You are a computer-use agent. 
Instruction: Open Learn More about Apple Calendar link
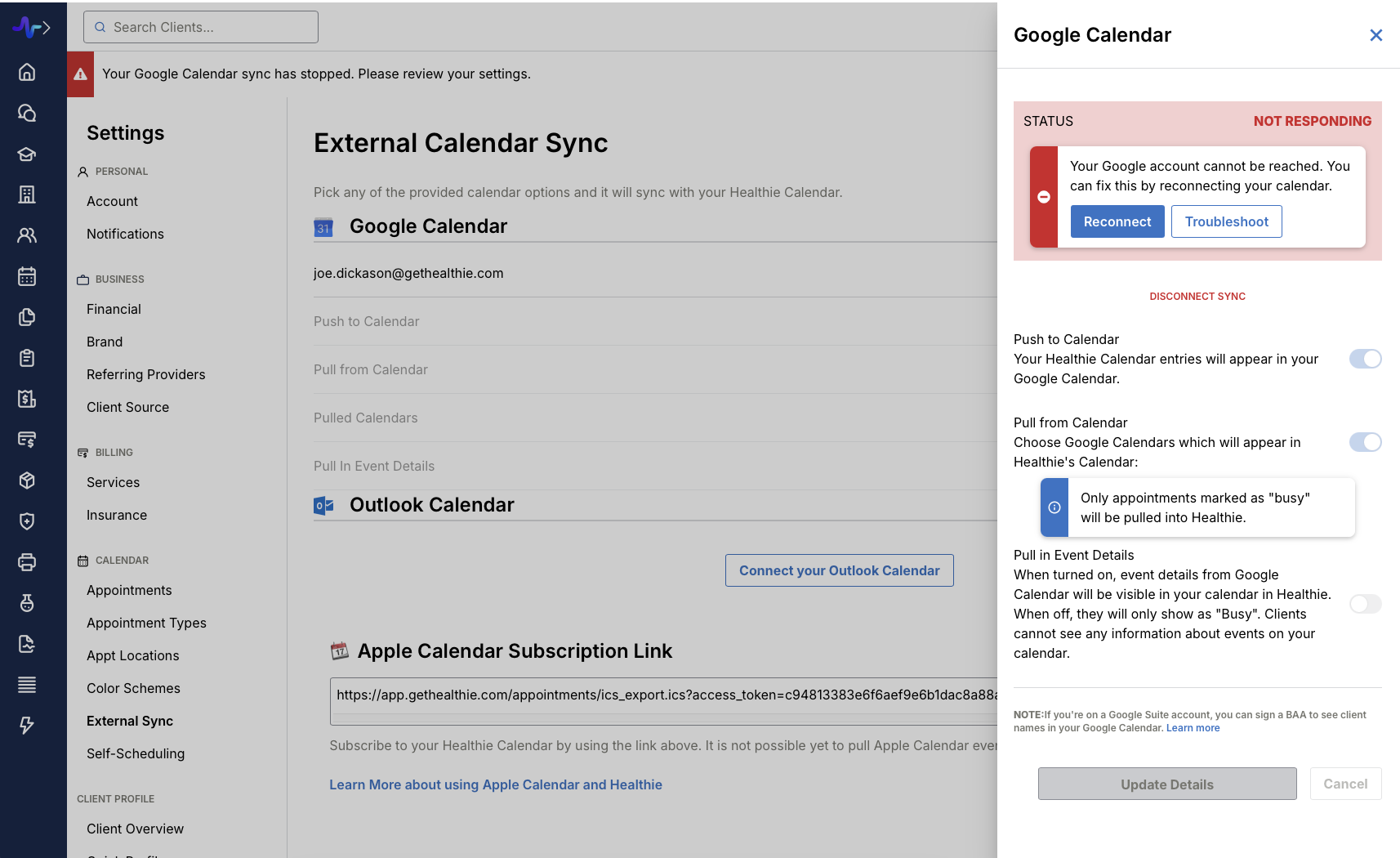pos(496,784)
